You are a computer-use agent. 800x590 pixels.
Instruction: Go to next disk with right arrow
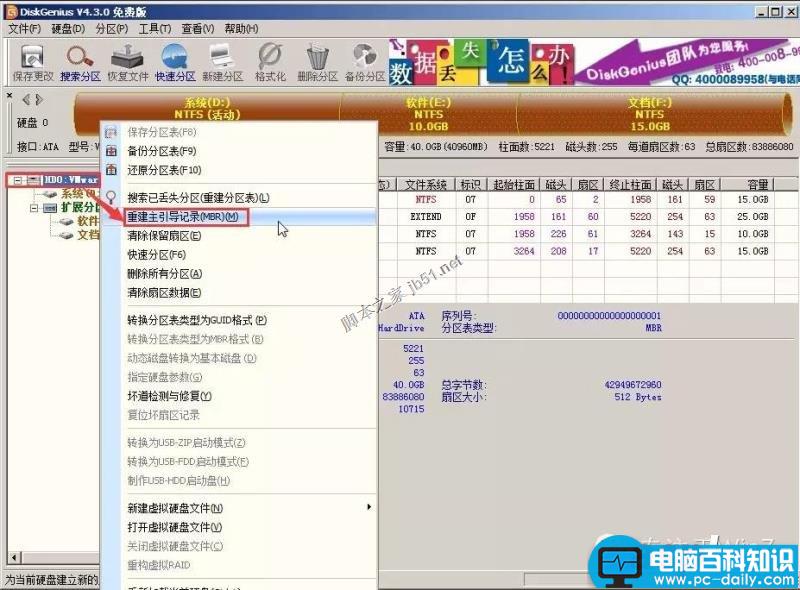tap(39, 99)
